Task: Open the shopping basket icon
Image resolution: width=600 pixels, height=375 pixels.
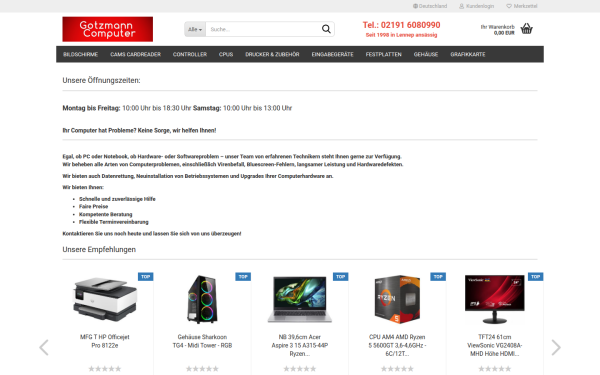Action: [x=527, y=29]
